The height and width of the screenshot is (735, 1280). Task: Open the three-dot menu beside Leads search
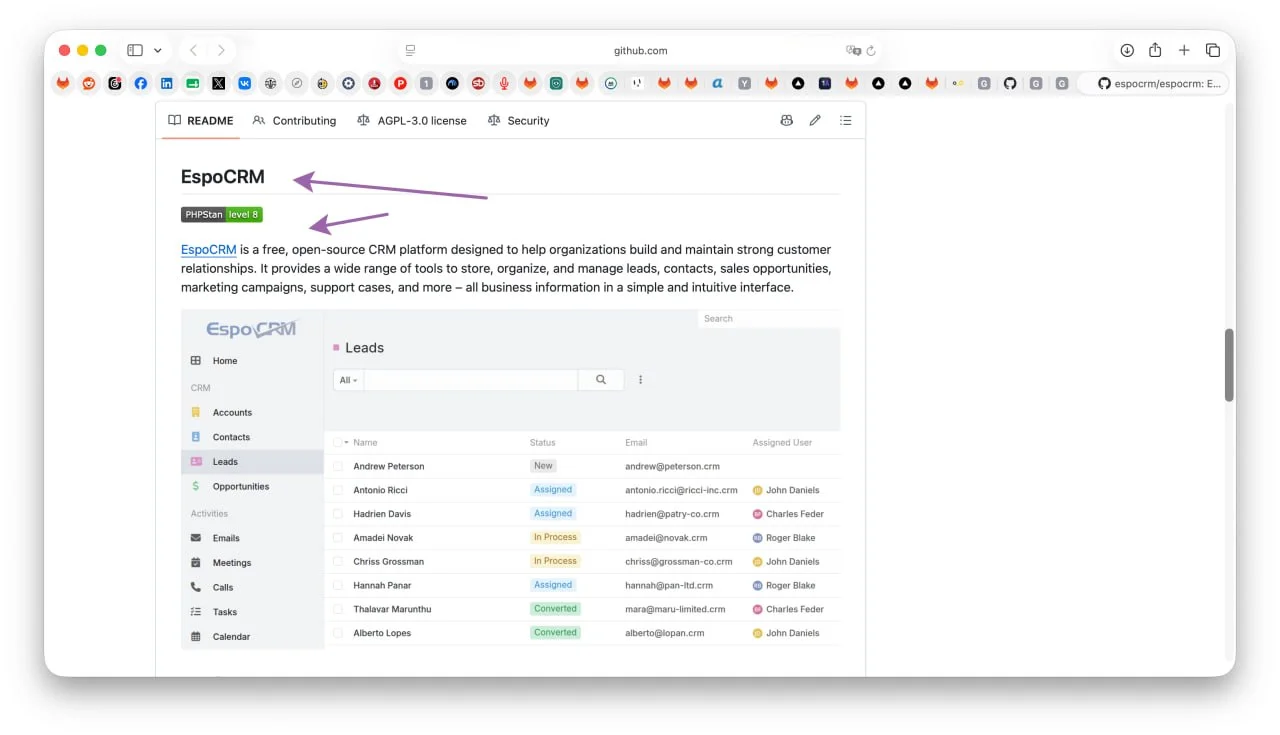click(x=641, y=380)
